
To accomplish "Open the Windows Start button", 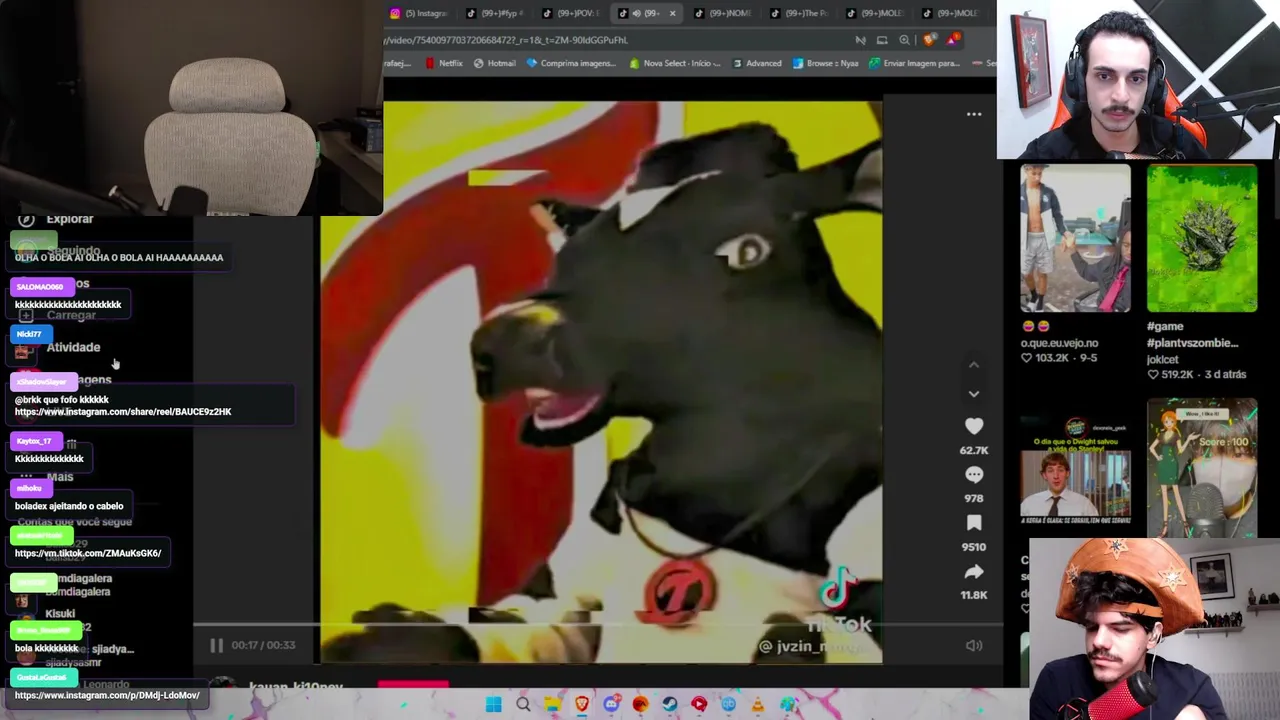I will (x=493, y=704).
